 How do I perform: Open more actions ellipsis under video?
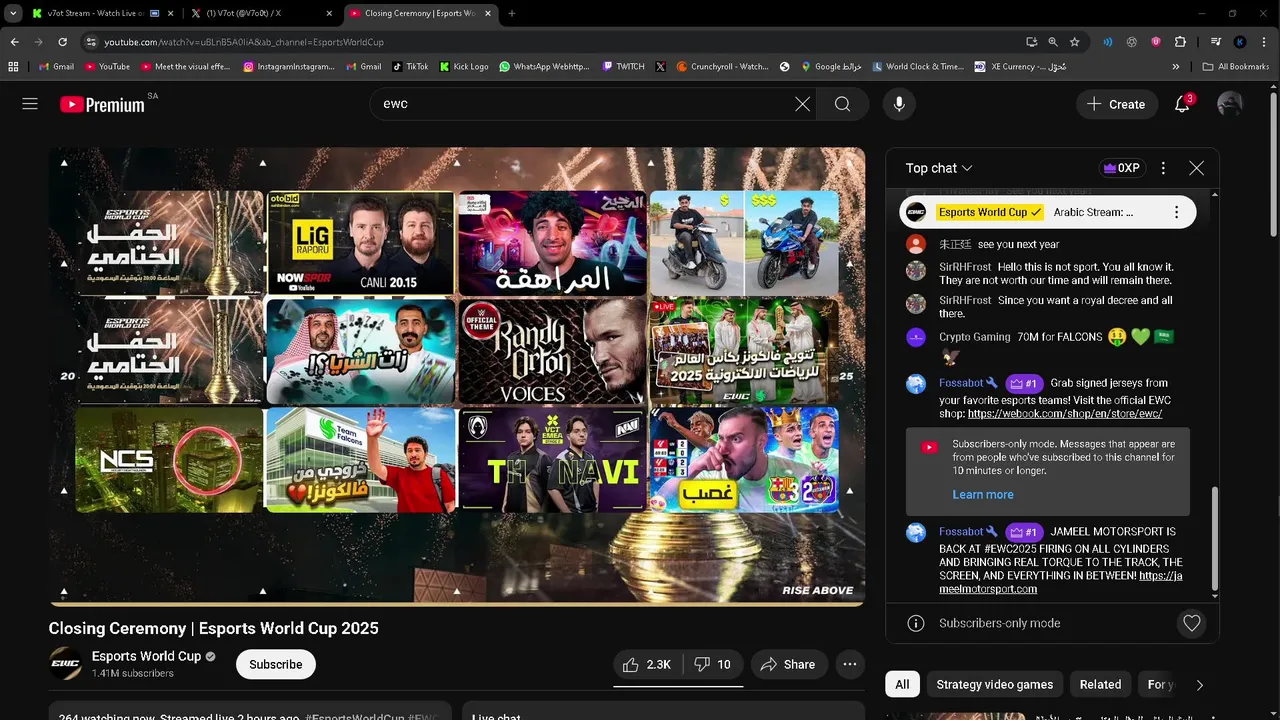pyautogui.click(x=849, y=664)
